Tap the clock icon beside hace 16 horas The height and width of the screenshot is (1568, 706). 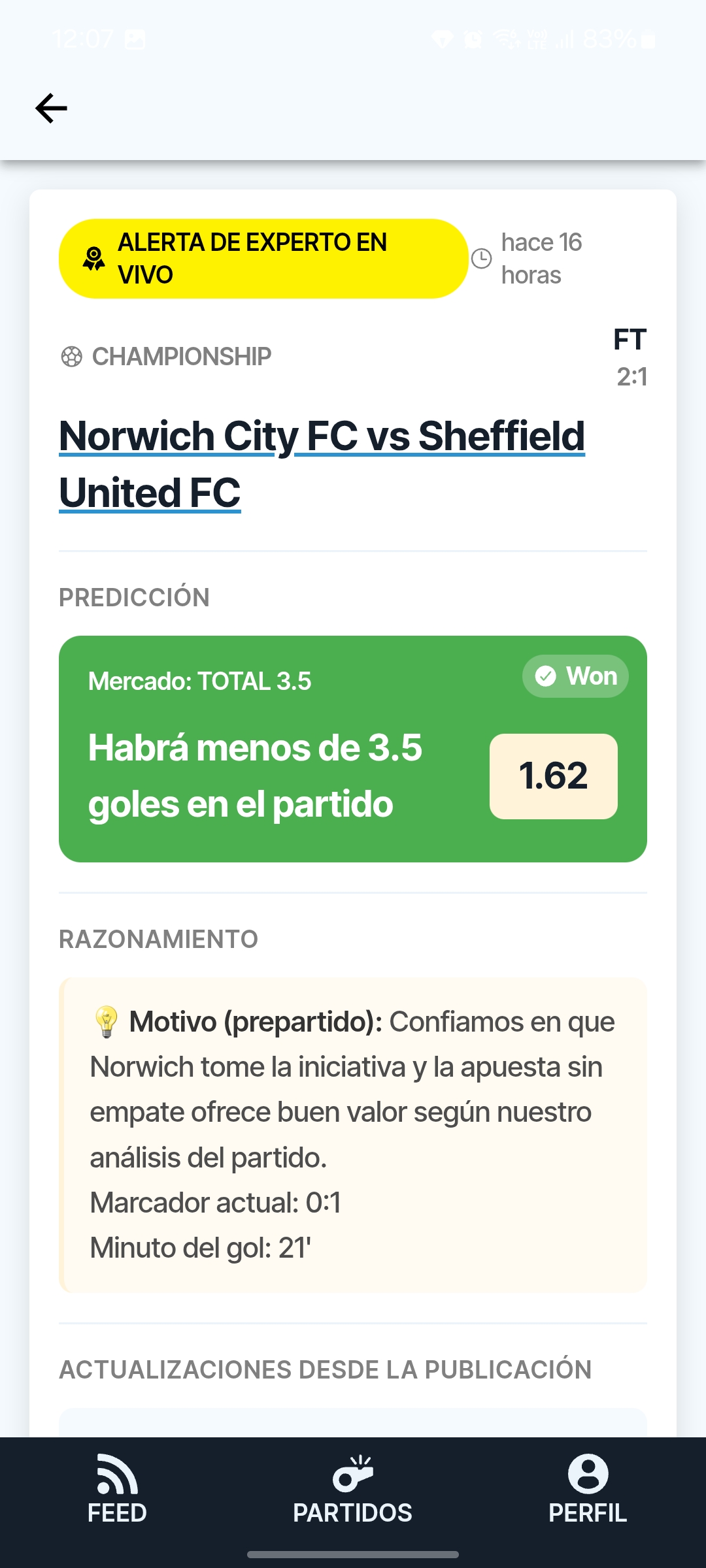tap(482, 259)
